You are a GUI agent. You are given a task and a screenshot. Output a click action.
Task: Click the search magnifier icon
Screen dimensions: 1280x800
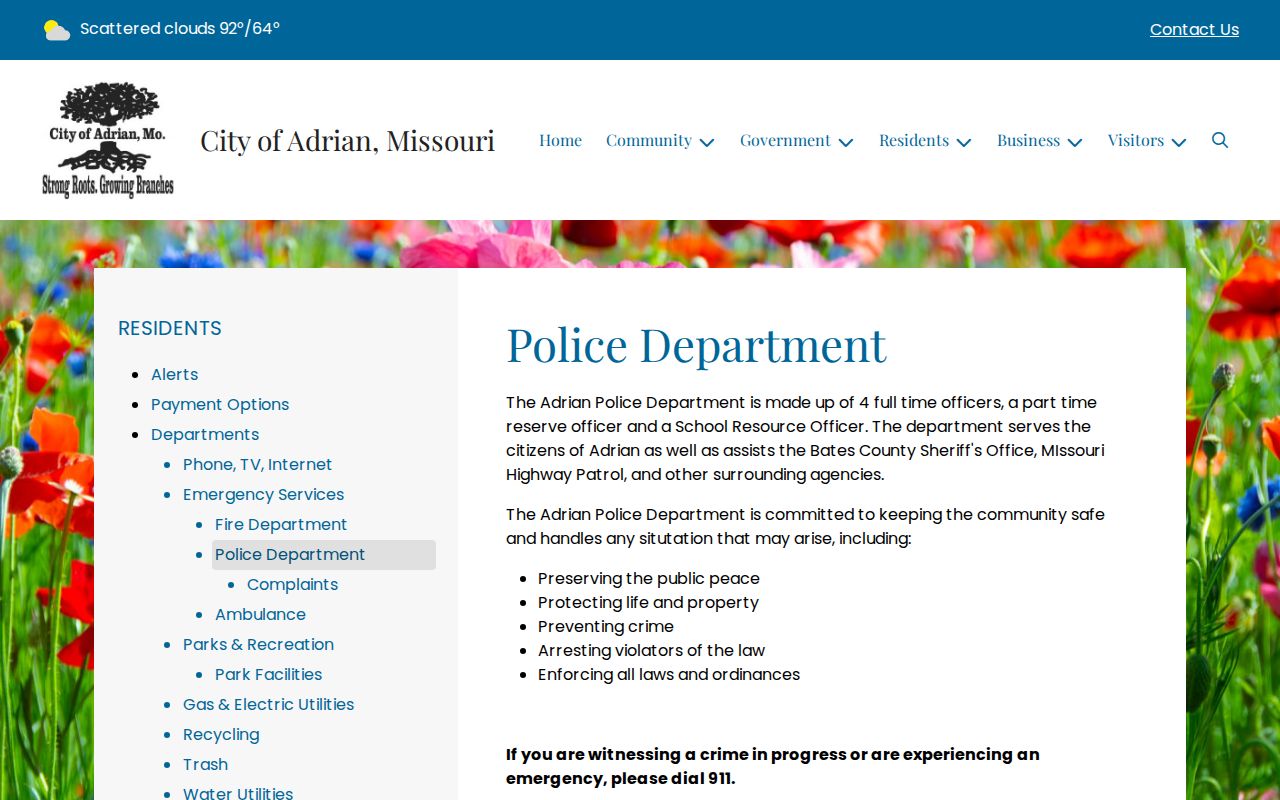coord(1220,140)
